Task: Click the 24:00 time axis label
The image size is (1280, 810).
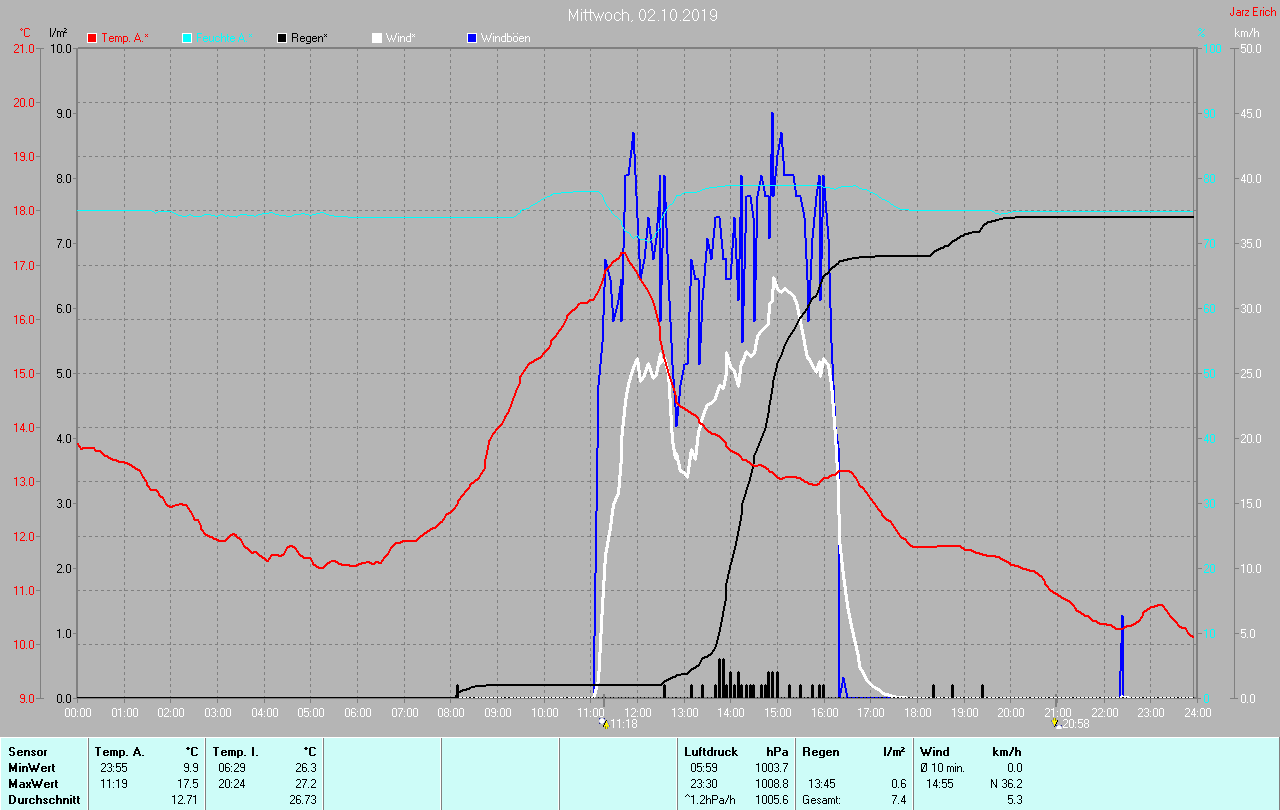Action: 1196,712
